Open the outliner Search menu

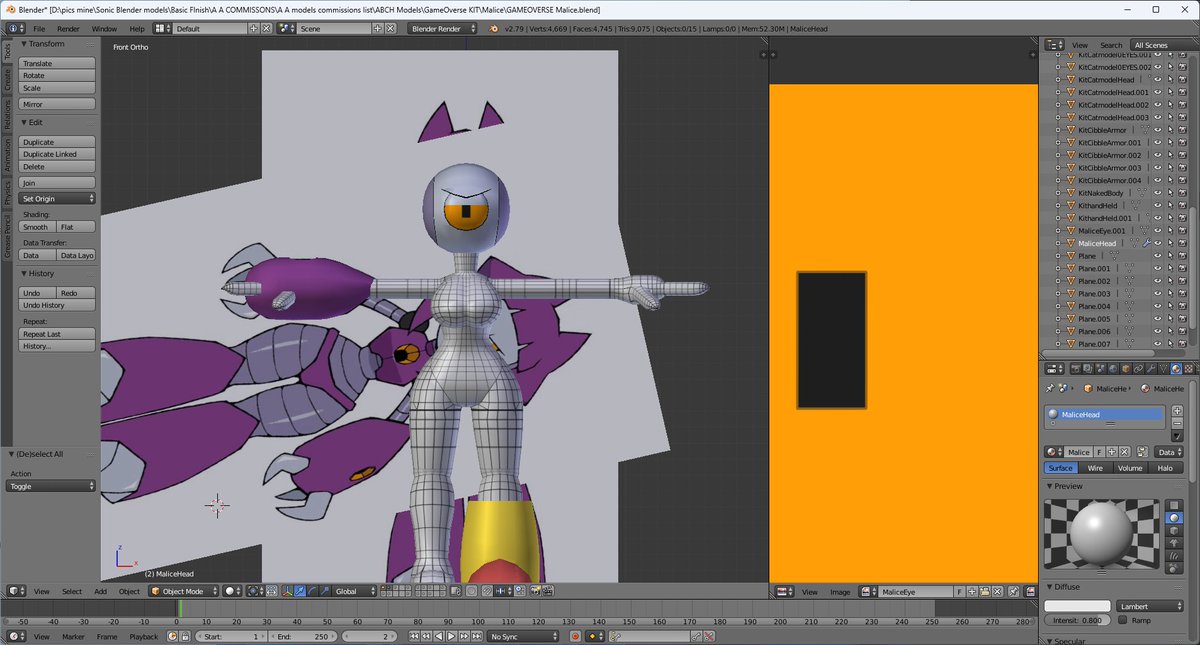coord(1111,45)
